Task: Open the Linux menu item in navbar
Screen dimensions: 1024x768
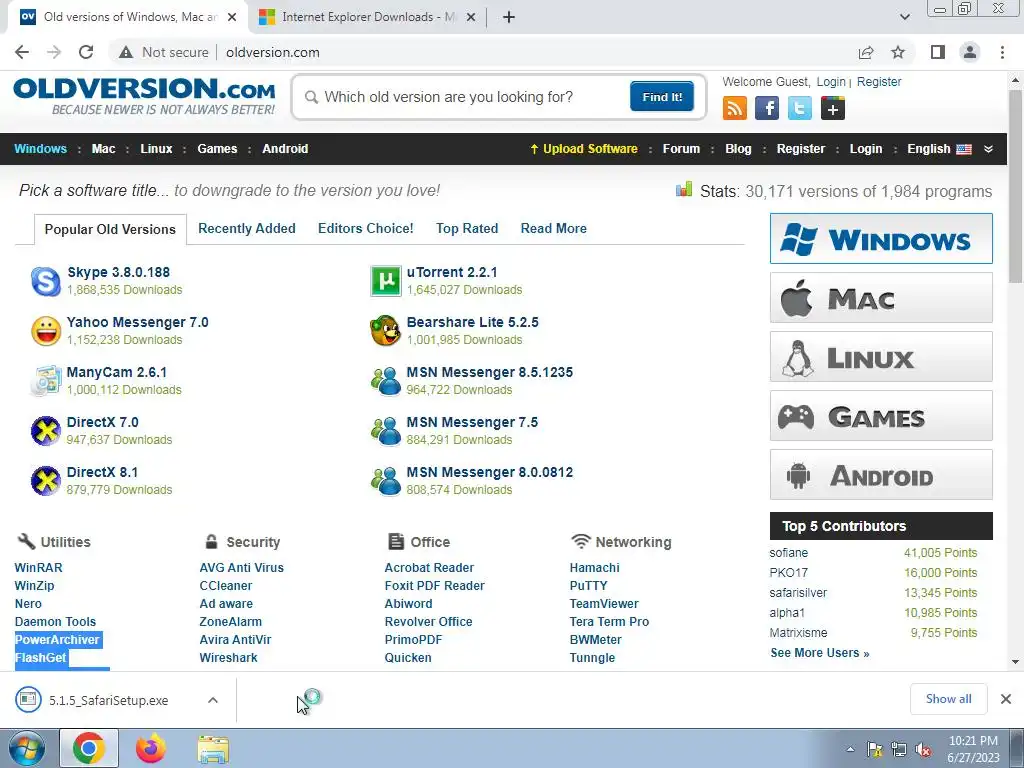Action: 157,149
